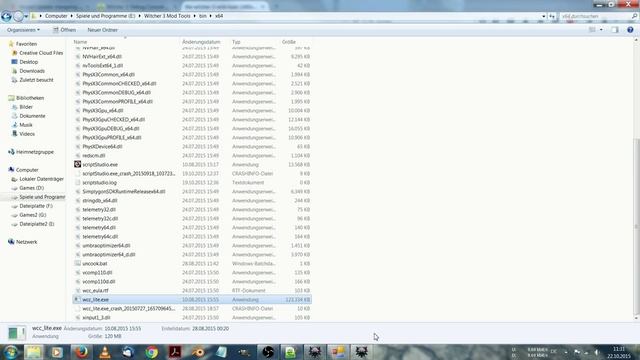
Task: Open the Windows Start menu
Action: pos(11,352)
